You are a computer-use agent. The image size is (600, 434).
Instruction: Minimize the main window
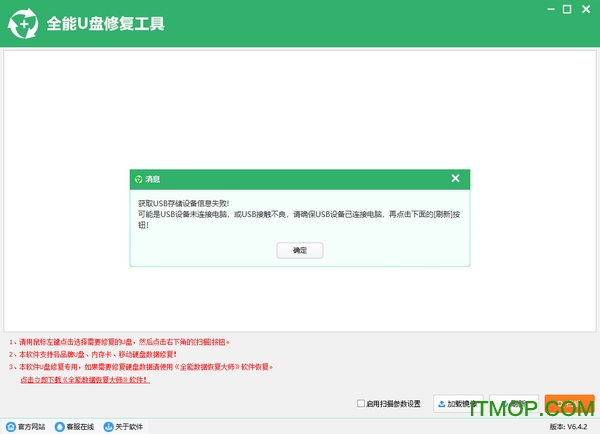(551, 9)
